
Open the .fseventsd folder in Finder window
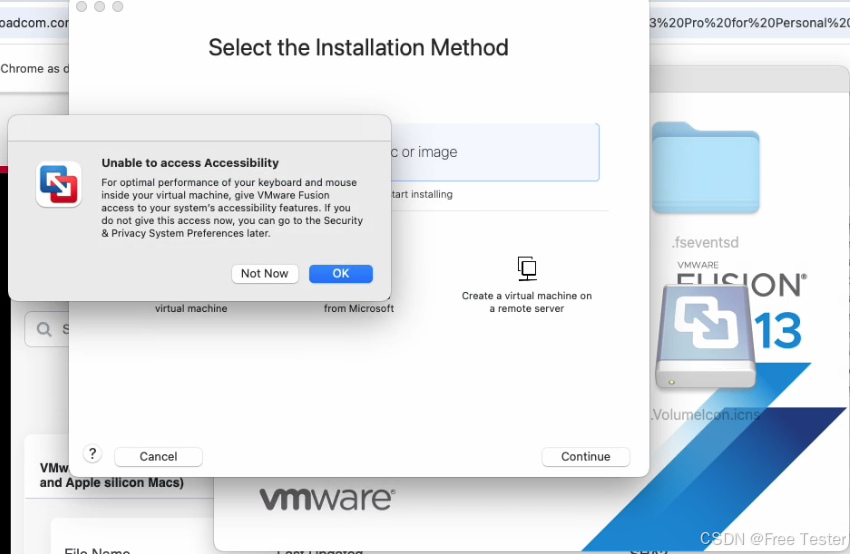click(x=705, y=168)
